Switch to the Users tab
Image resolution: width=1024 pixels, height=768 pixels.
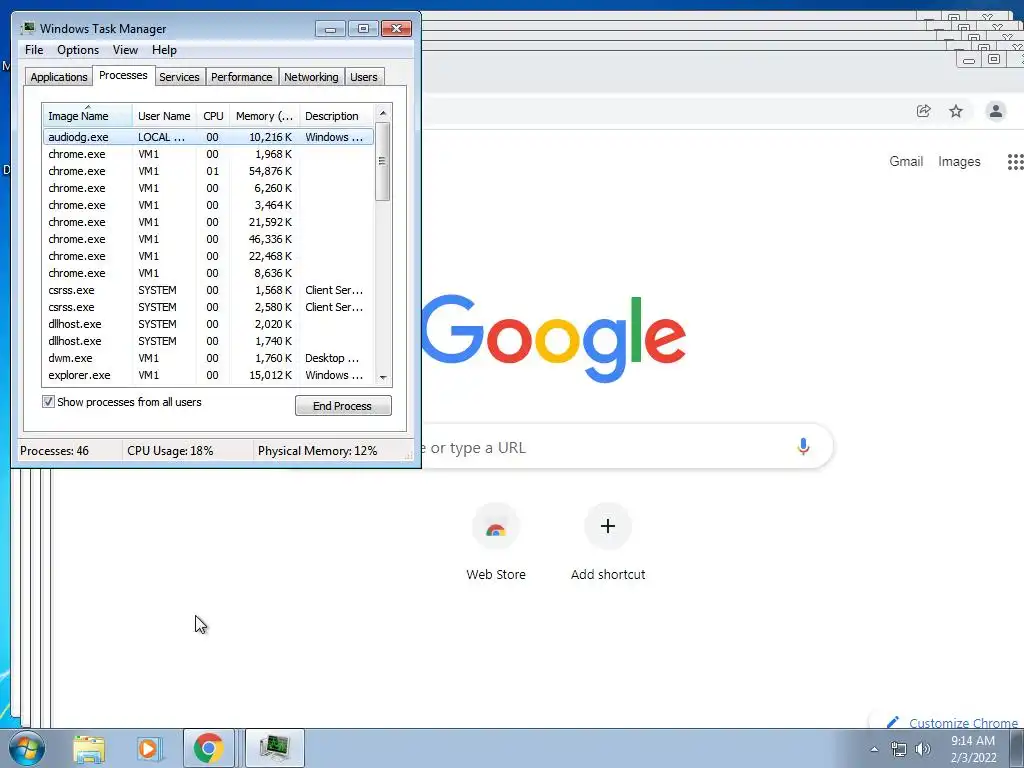click(x=363, y=77)
